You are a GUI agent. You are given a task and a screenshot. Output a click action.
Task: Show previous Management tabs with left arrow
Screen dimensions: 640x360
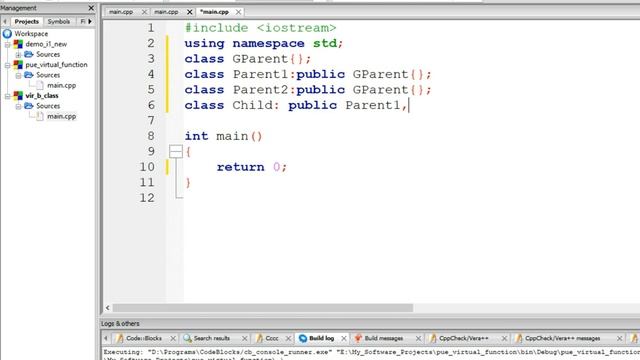(x=5, y=21)
